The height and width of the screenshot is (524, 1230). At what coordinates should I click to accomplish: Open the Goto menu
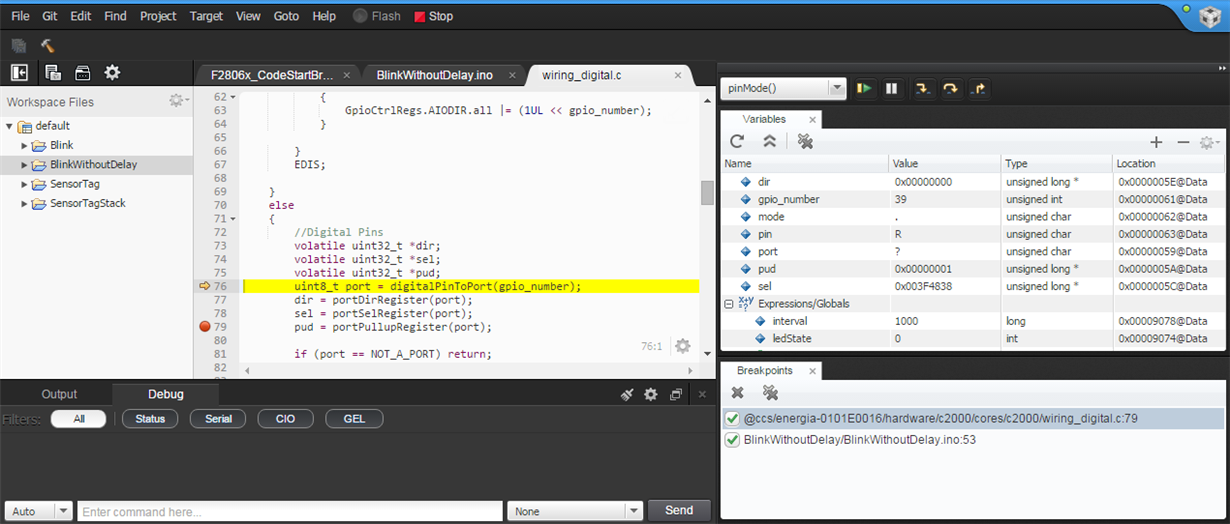[286, 16]
